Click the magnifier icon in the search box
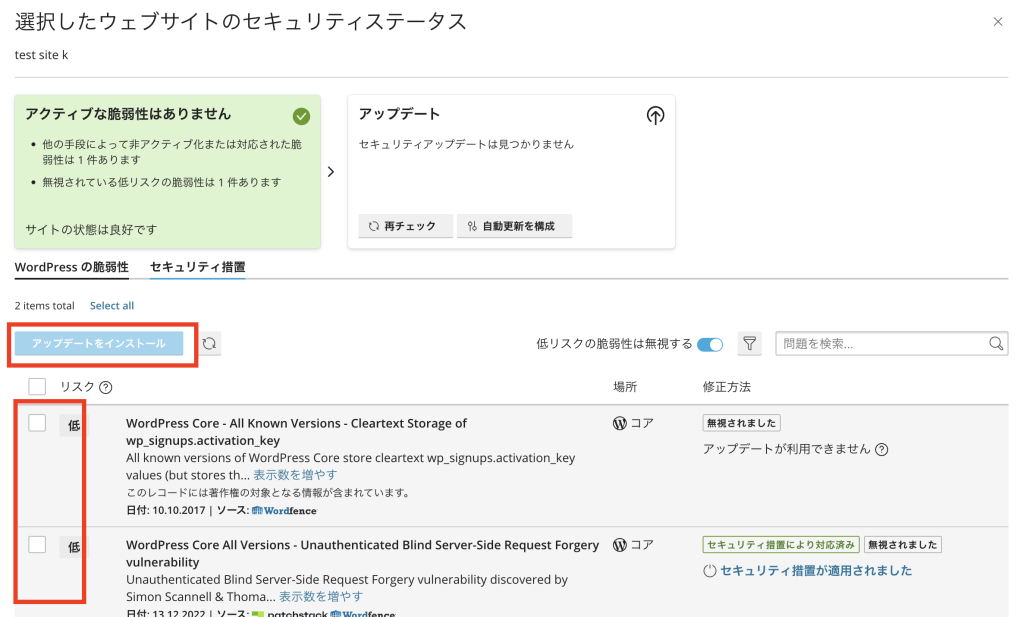The image size is (1024, 617). (996, 344)
